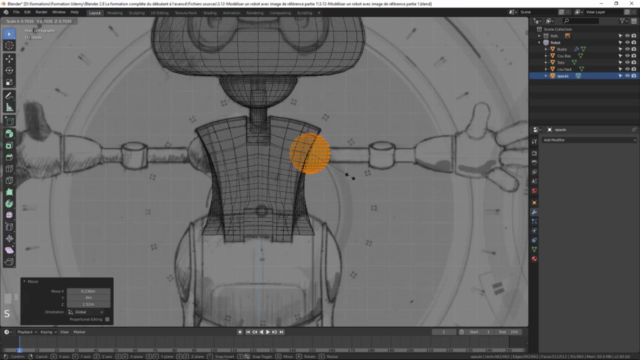Screen dimensions: 640x360
Task: Enable the Proportional Editing checkbox
Action: pos(107,320)
